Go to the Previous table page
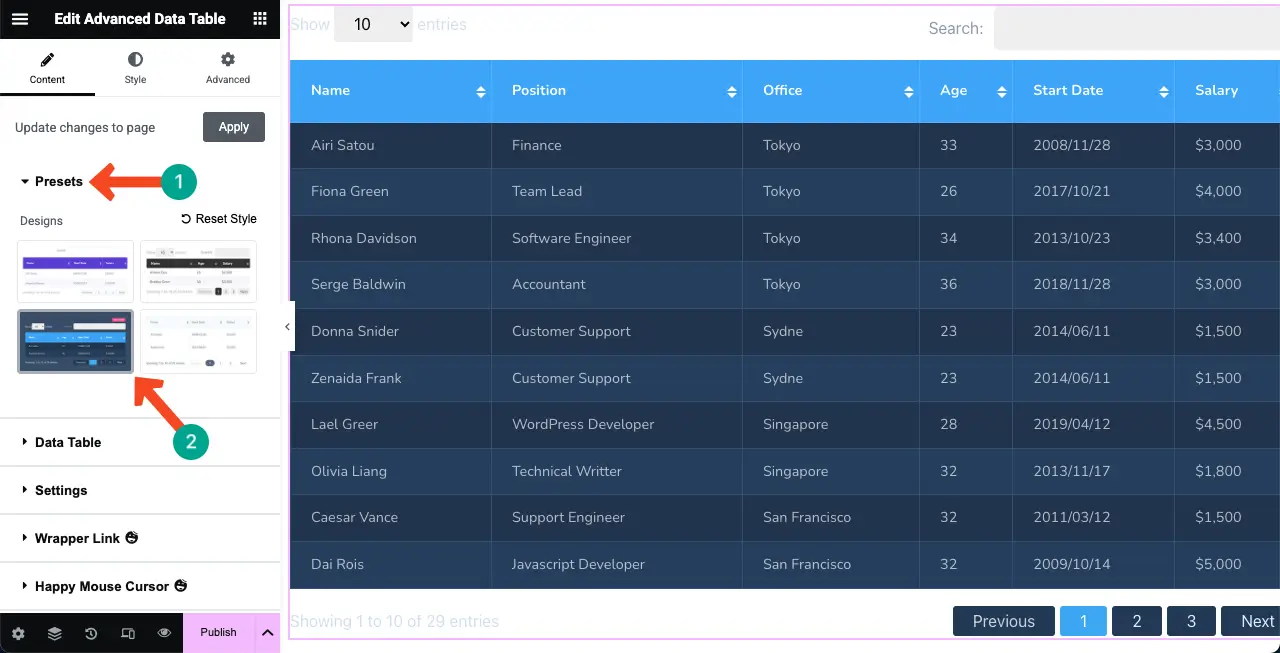This screenshot has height=653, width=1280. (1004, 621)
